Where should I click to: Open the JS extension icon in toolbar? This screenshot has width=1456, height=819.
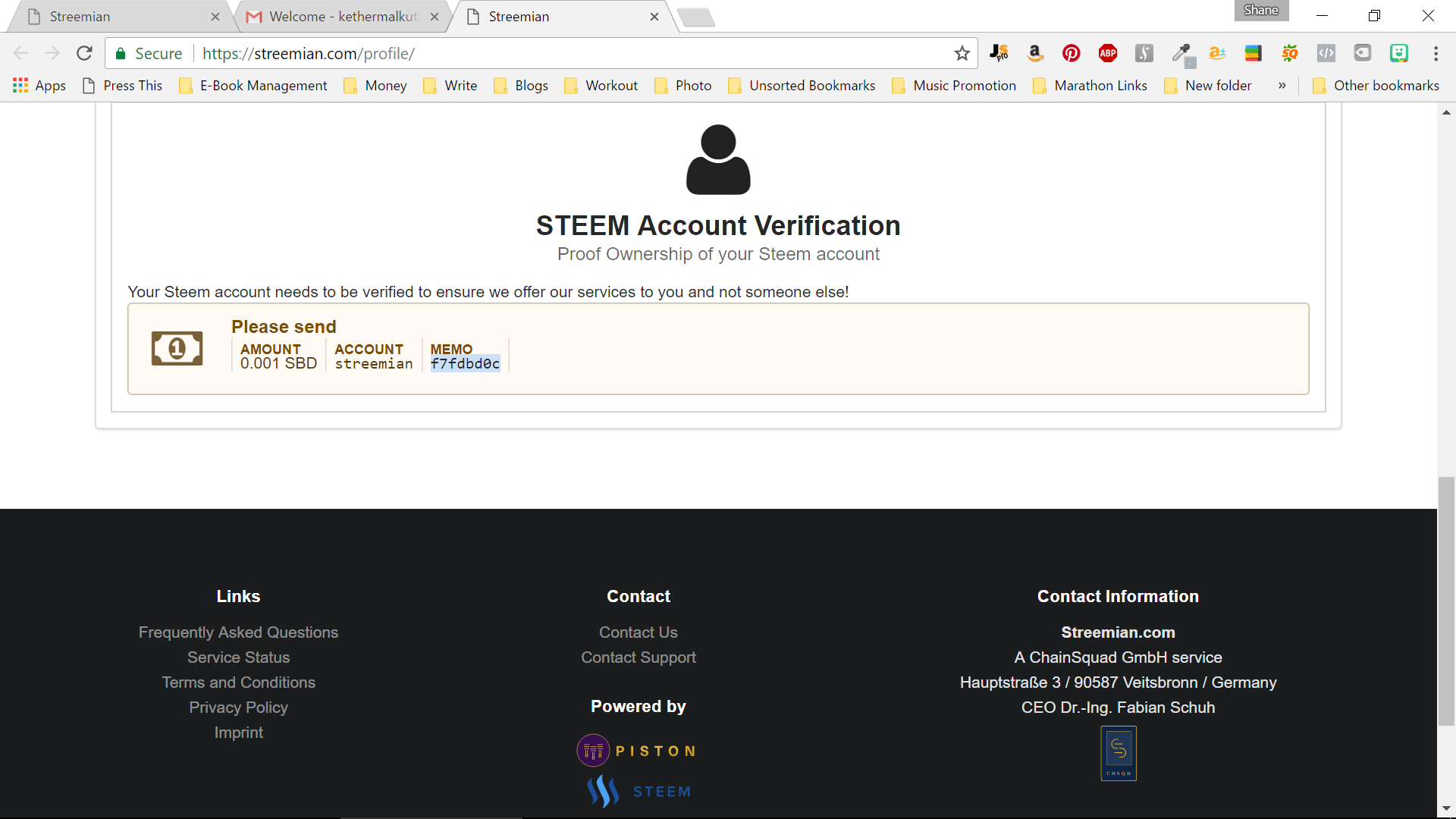tap(998, 53)
